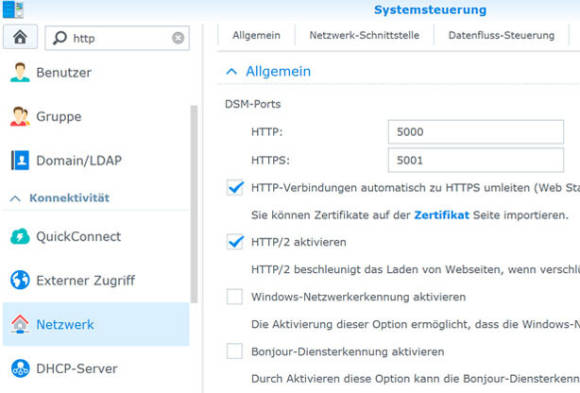Open the Externer Zugriff globe icon
The width and height of the screenshot is (580, 393).
pyautogui.click(x=20, y=280)
